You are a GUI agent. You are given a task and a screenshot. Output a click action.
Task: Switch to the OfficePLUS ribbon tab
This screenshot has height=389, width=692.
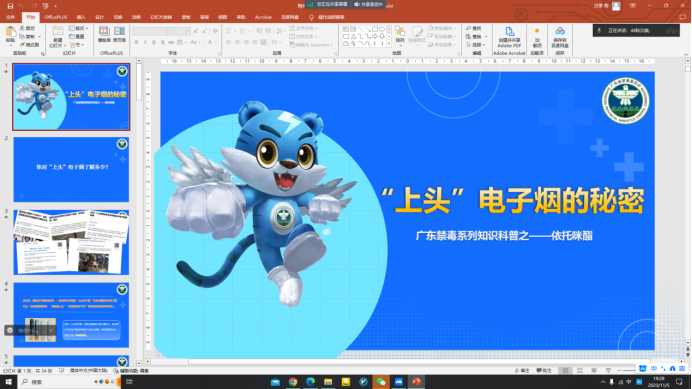click(x=56, y=17)
